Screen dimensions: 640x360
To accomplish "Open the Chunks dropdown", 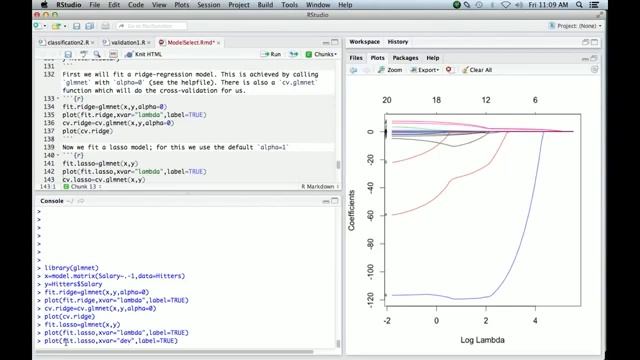I will point(321,54).
